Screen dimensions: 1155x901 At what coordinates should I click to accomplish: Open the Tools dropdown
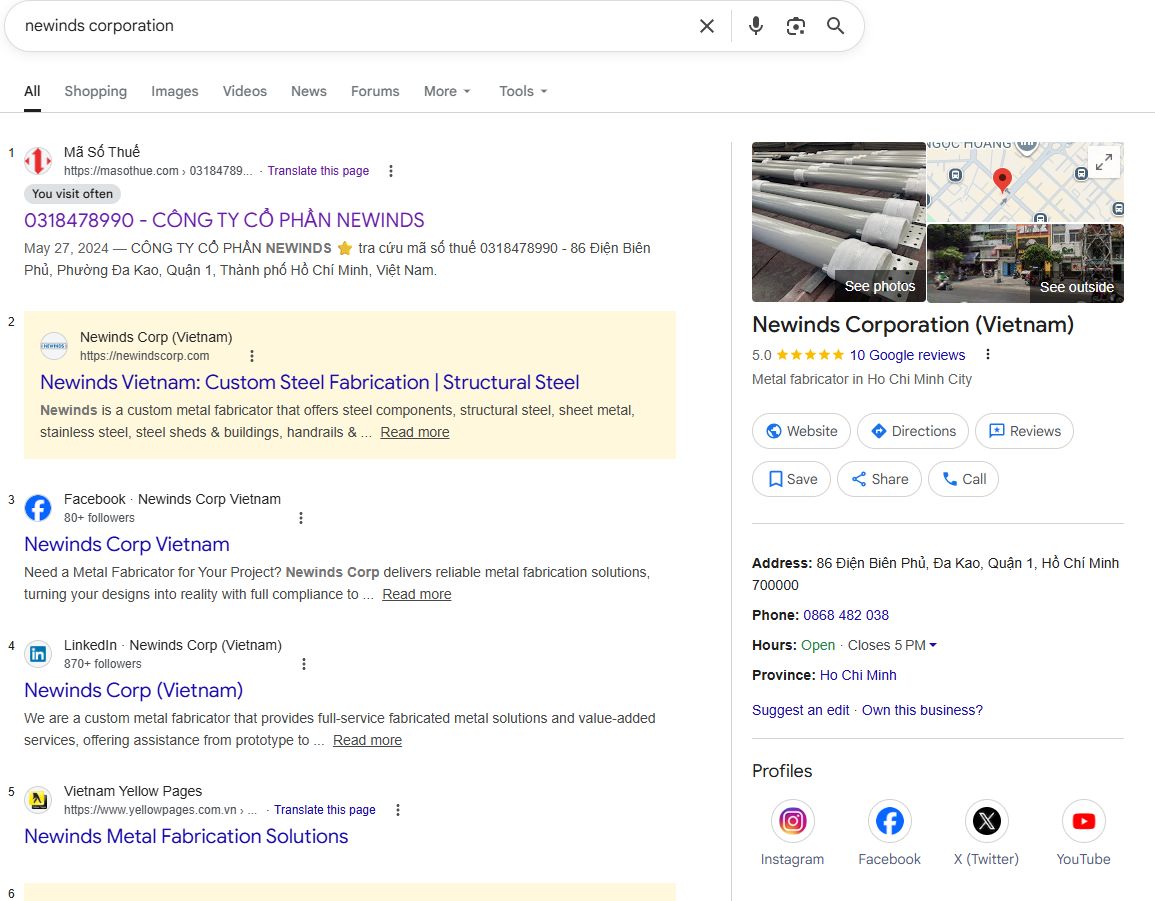click(522, 91)
